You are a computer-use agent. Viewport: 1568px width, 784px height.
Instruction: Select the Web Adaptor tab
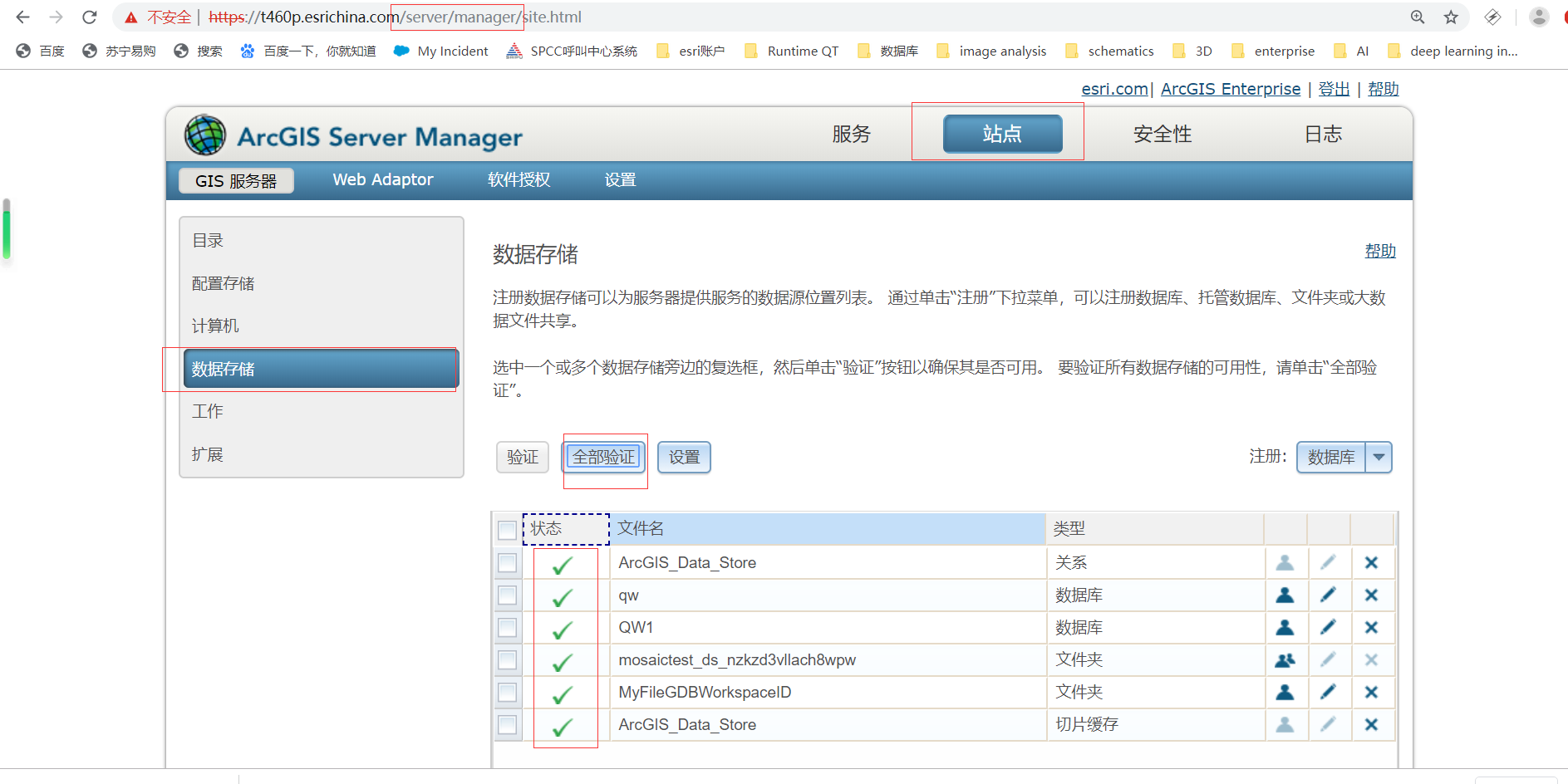(382, 179)
